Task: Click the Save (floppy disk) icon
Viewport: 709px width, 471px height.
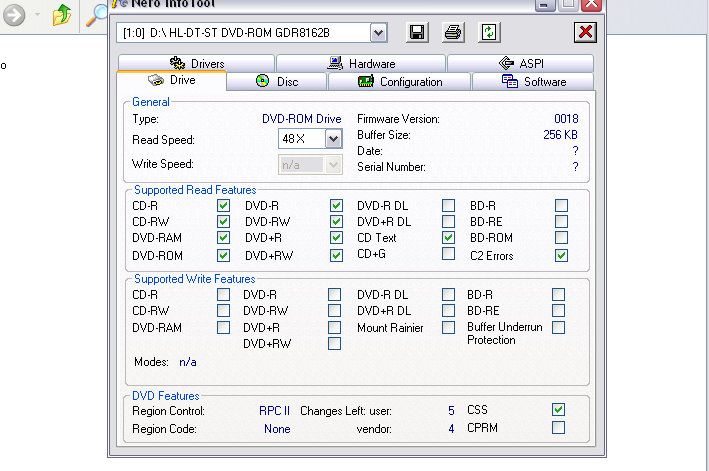Action: coord(417,33)
